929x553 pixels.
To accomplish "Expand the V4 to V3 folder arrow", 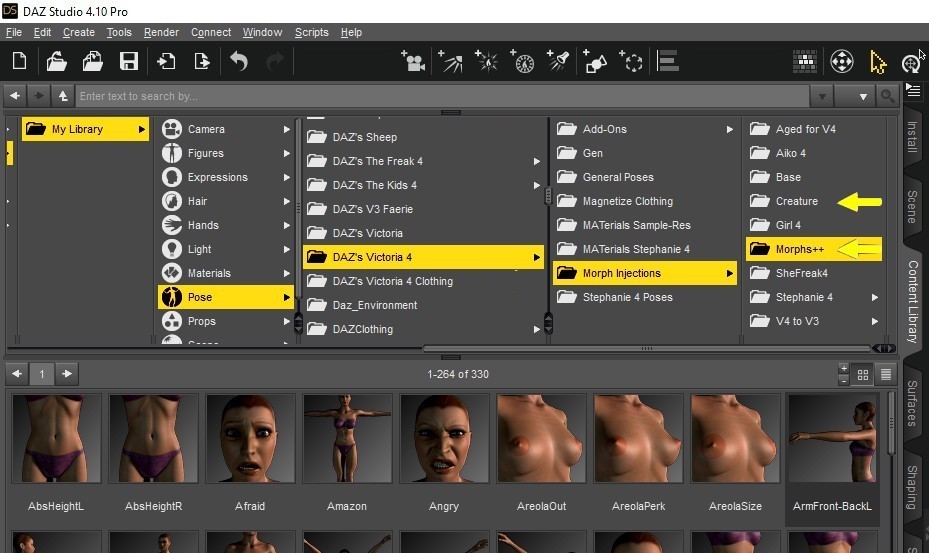I will 874,321.
